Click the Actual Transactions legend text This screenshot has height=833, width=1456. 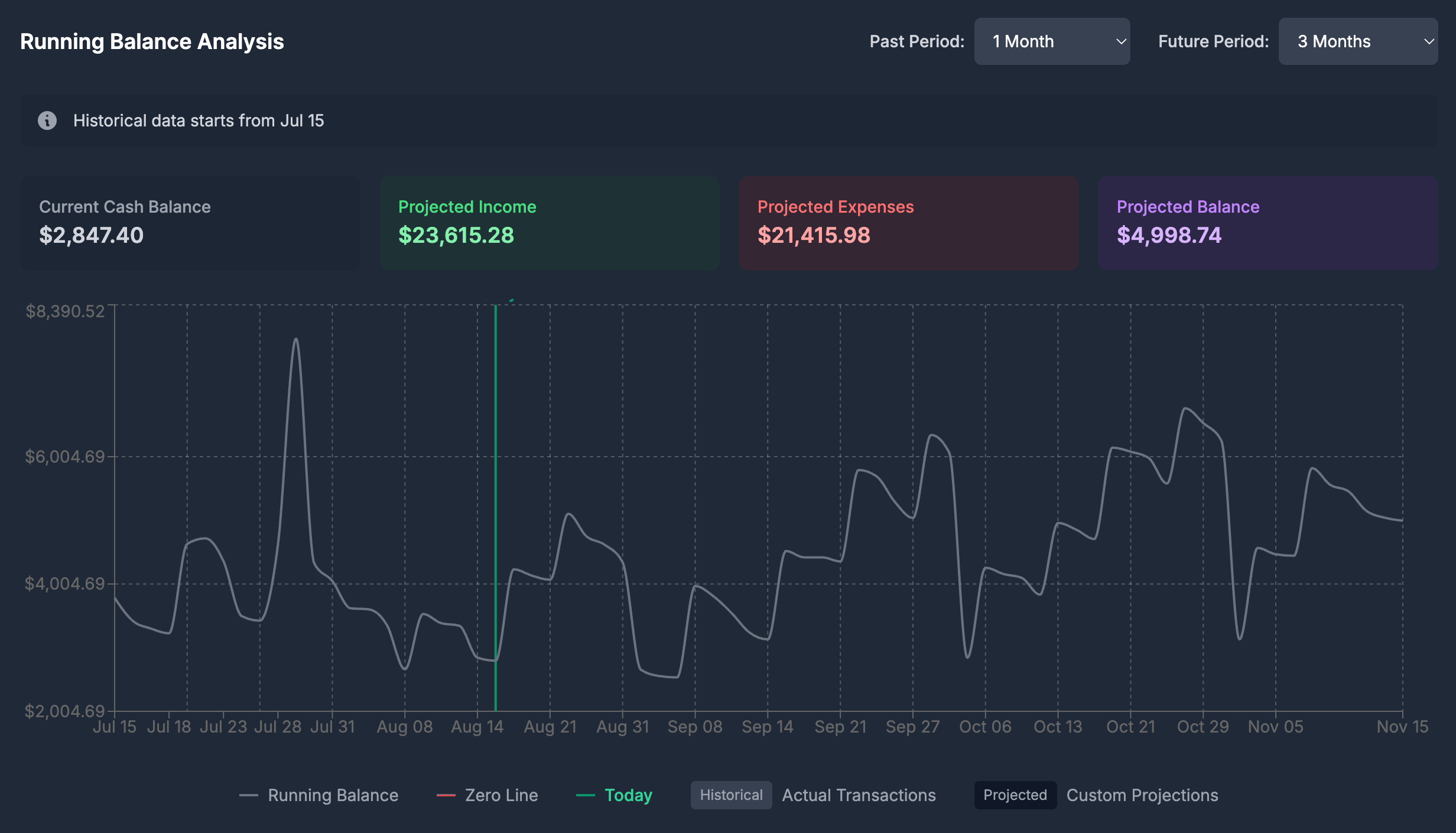(859, 795)
